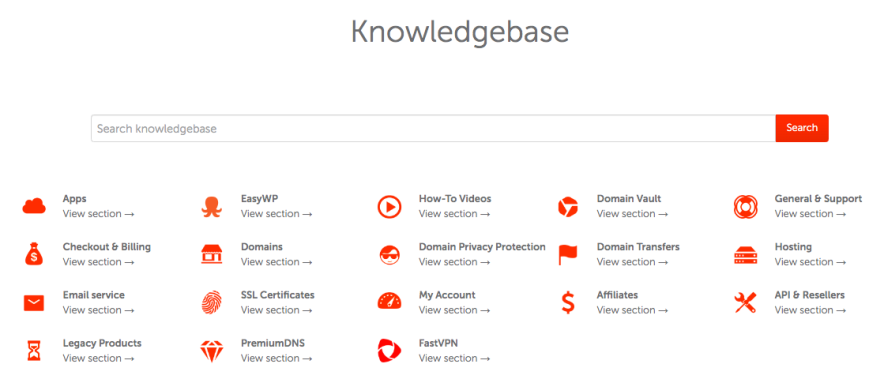Open the General & Support title link
The height and width of the screenshot is (379, 884).
pyautogui.click(x=818, y=199)
